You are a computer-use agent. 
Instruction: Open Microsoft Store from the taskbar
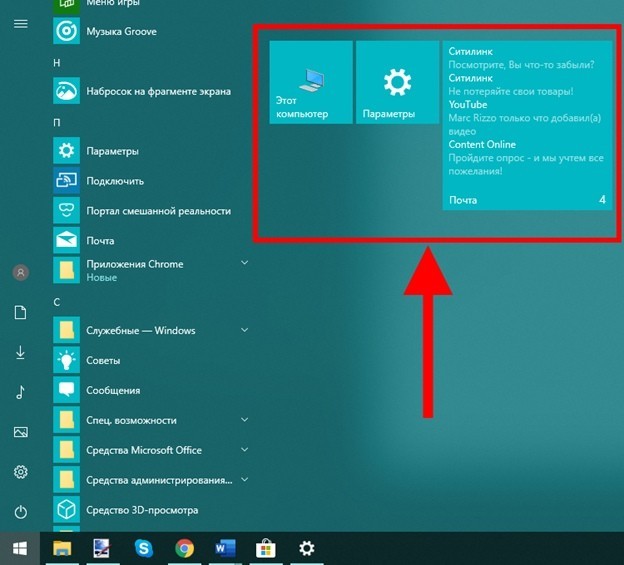point(266,549)
